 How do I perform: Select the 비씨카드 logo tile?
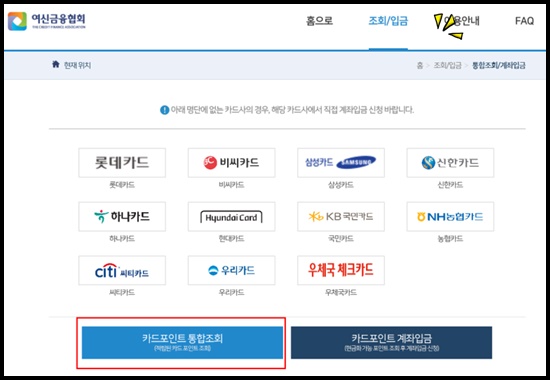[232, 162]
